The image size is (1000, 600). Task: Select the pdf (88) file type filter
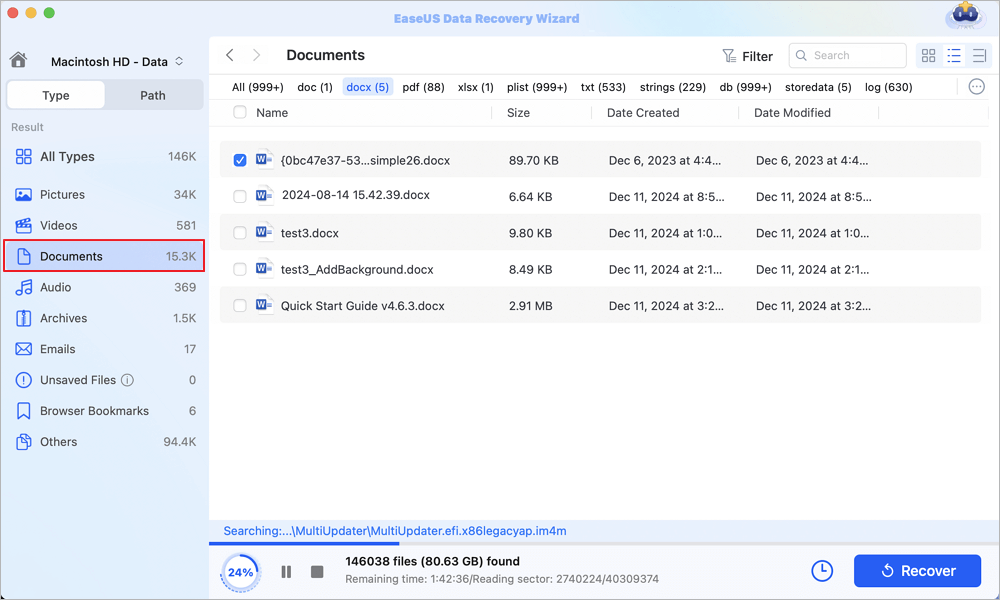423,87
